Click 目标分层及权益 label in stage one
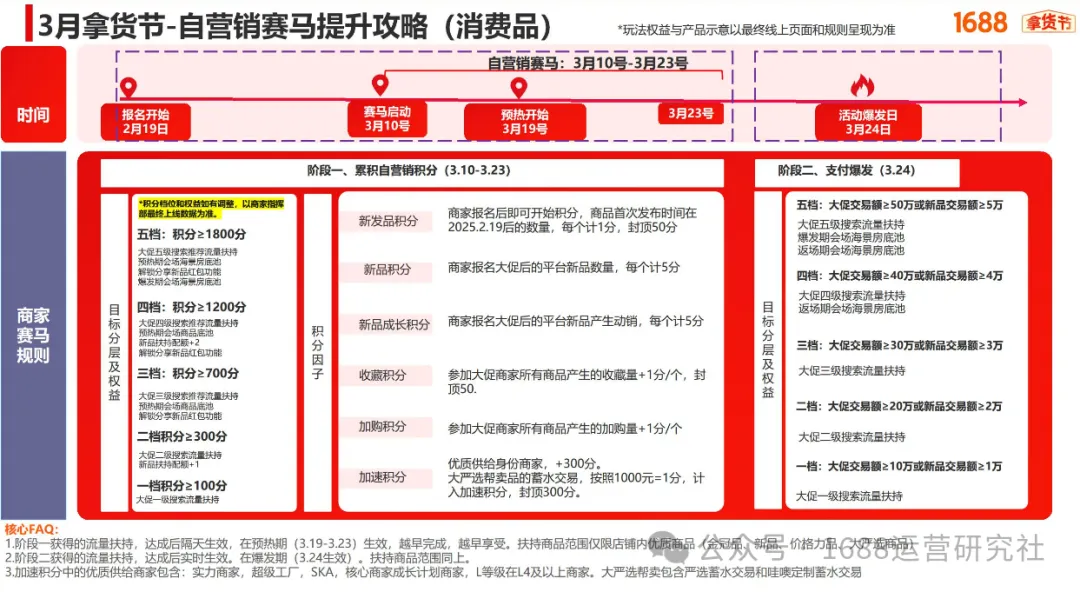This screenshot has width=1080, height=592. 114,352
